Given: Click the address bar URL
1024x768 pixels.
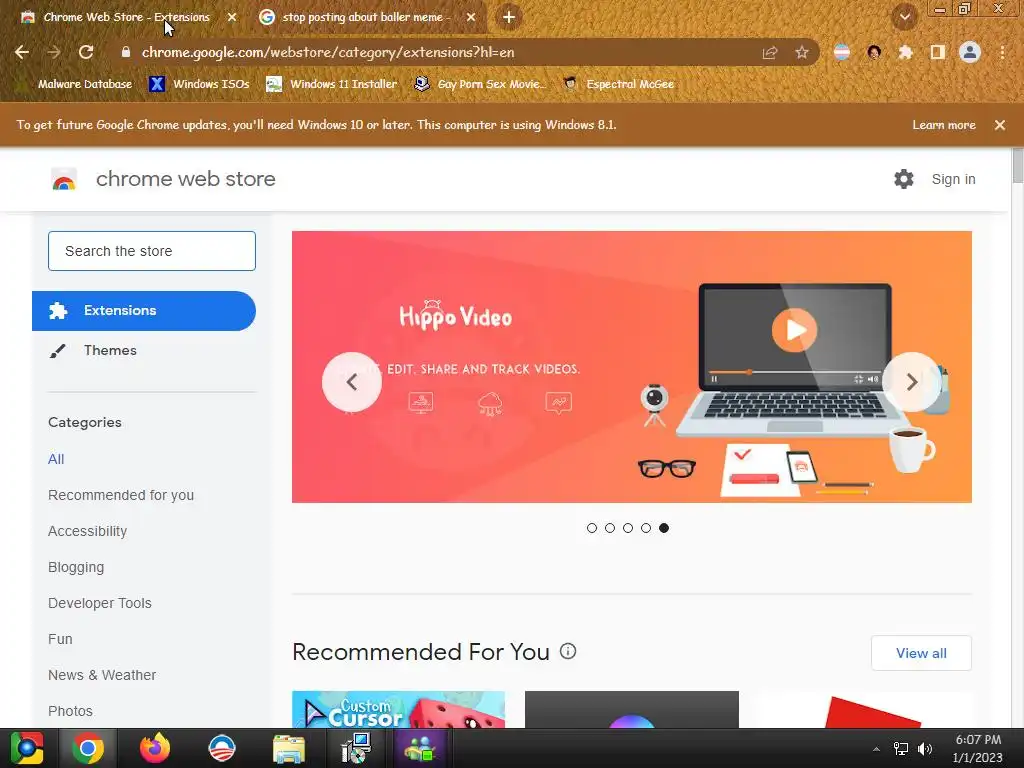Looking at the screenshot, I should 328,52.
